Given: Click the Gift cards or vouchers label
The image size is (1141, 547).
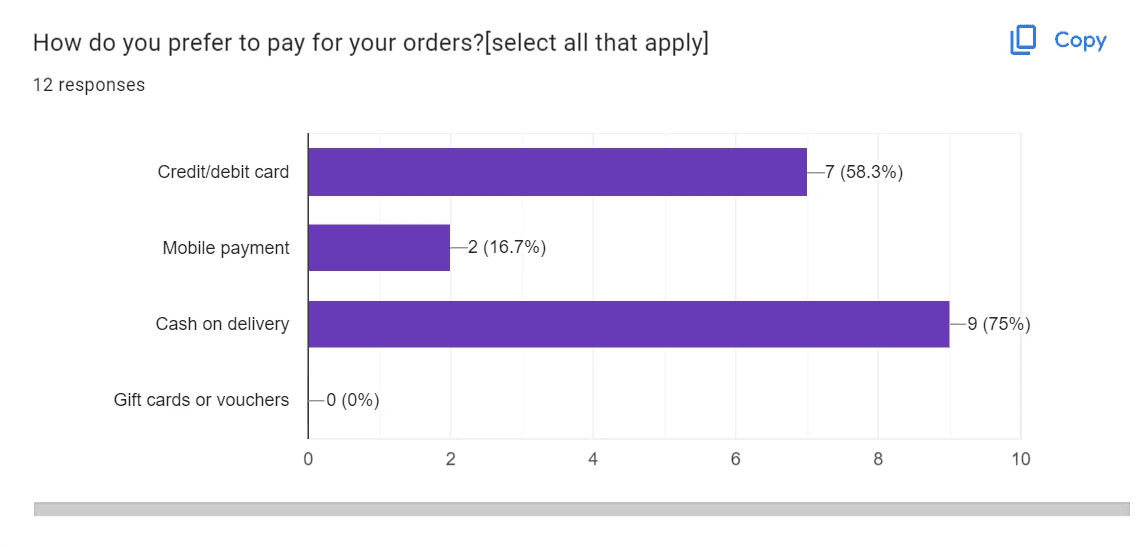Looking at the screenshot, I should 202,400.
